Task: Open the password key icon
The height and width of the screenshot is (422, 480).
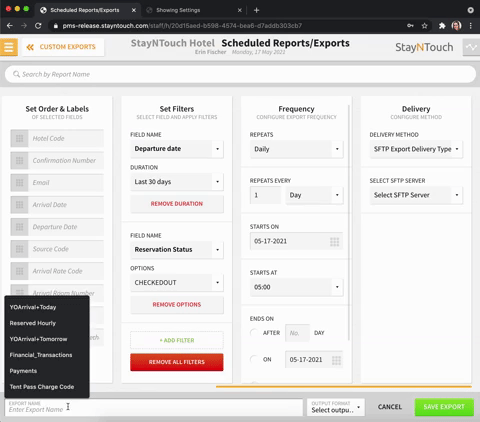Action: [x=410, y=26]
